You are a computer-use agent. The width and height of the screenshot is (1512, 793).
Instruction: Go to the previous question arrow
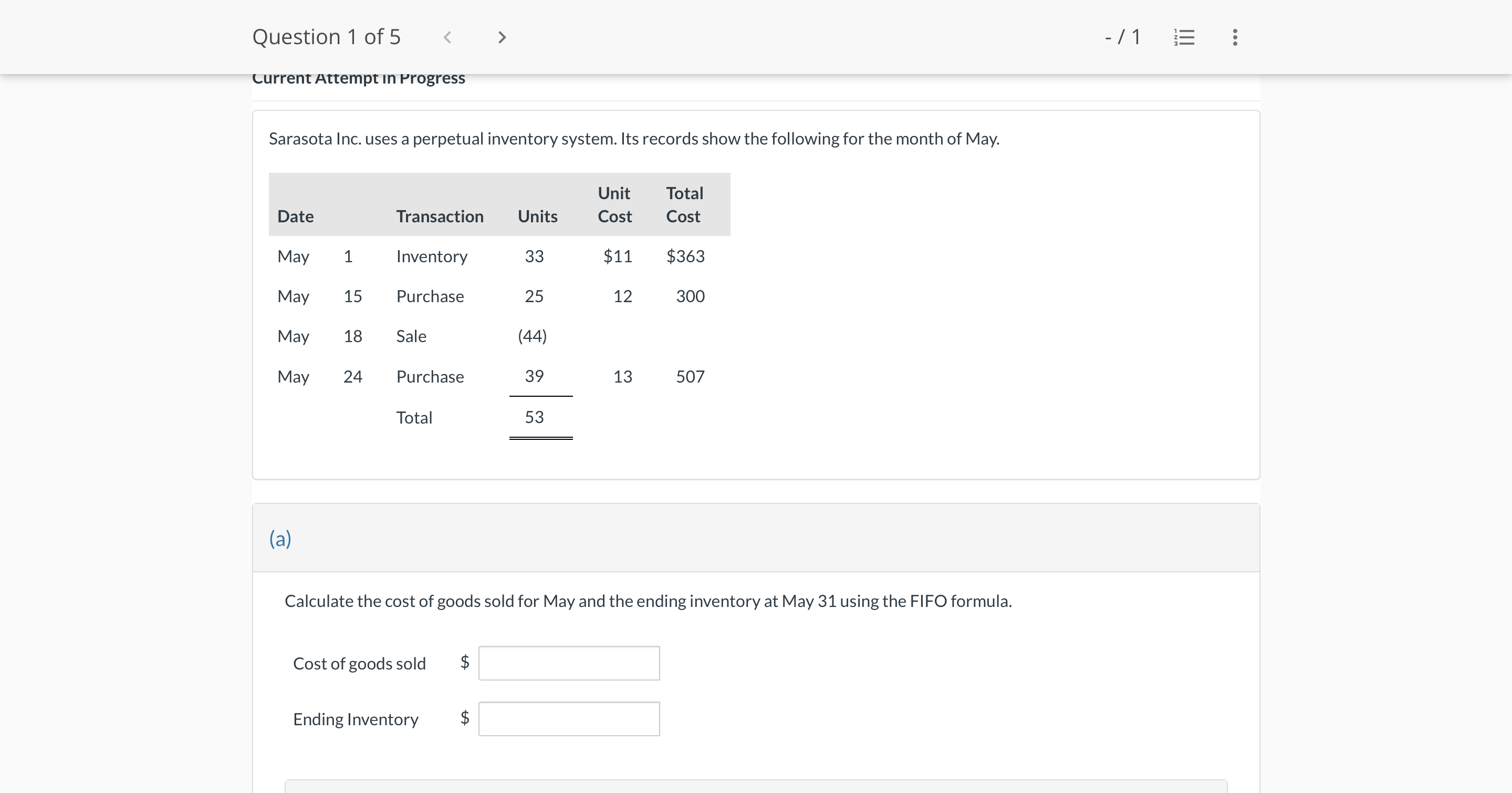point(447,38)
